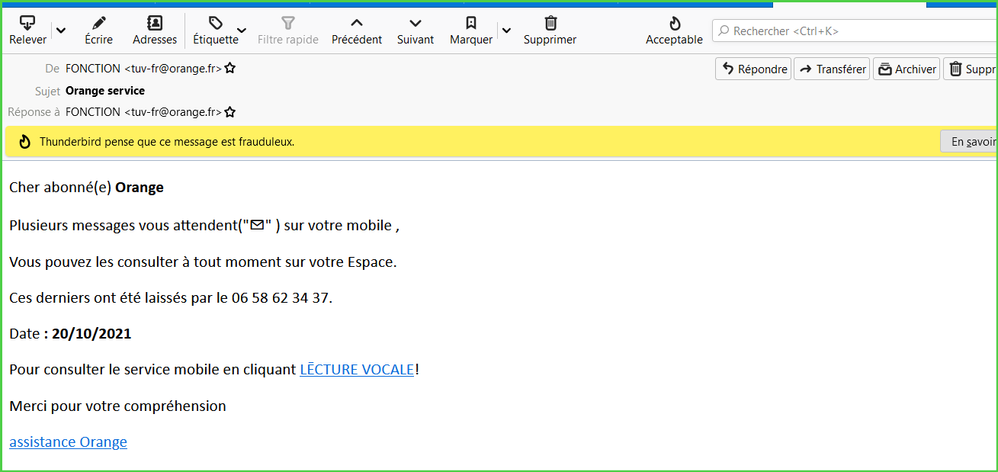Click the Étiquette tag icon
Image resolution: width=998 pixels, height=472 pixels.
[215, 23]
